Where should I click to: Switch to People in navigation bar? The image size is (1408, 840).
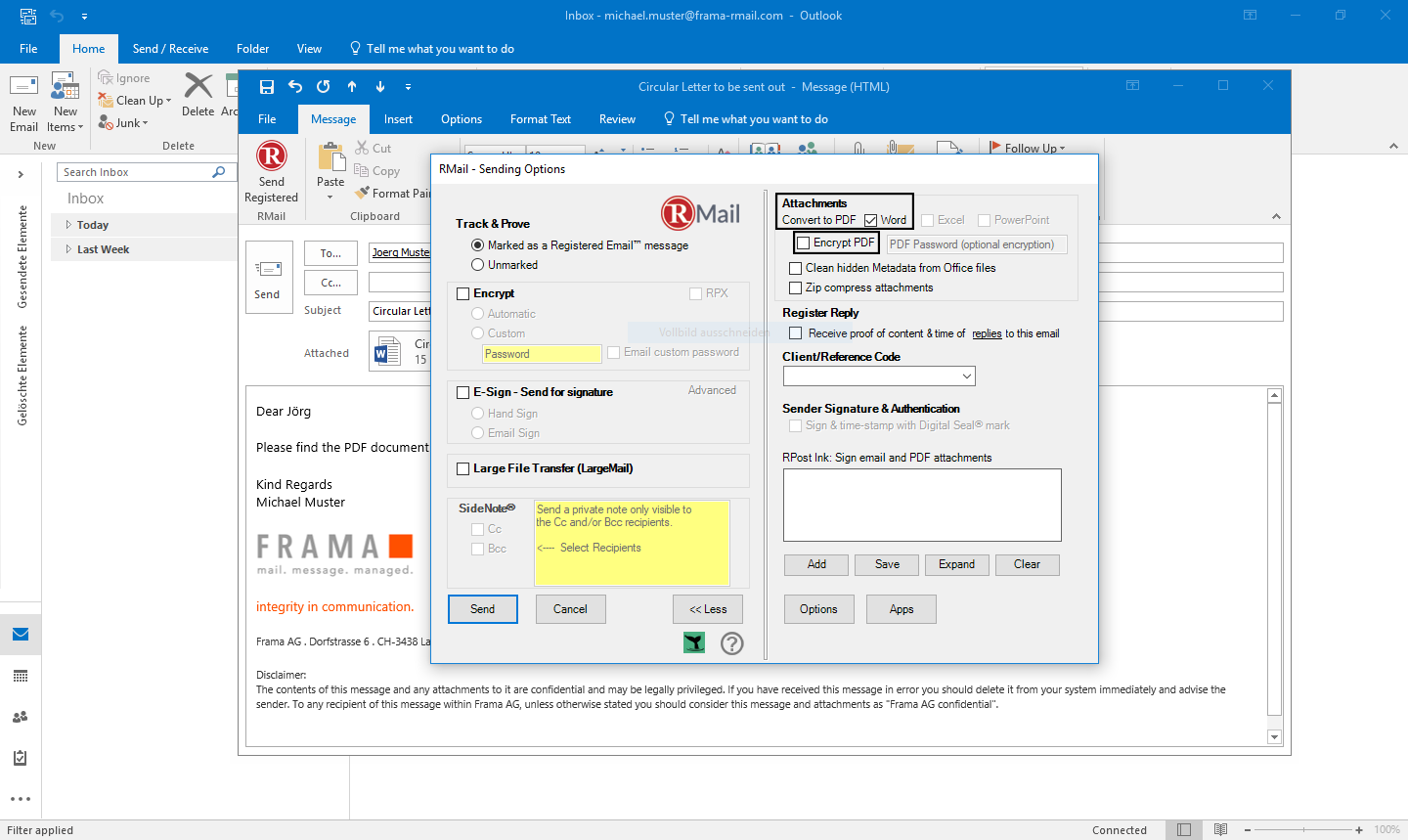(x=21, y=717)
